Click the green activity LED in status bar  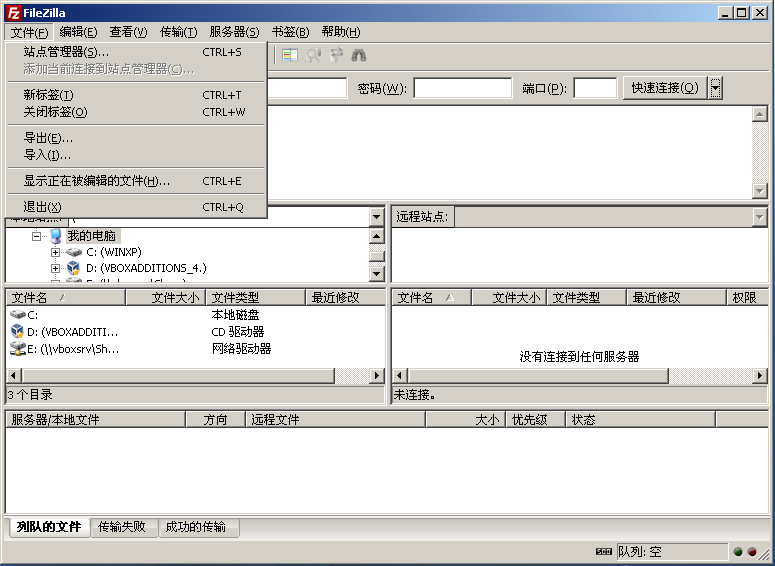(x=738, y=551)
